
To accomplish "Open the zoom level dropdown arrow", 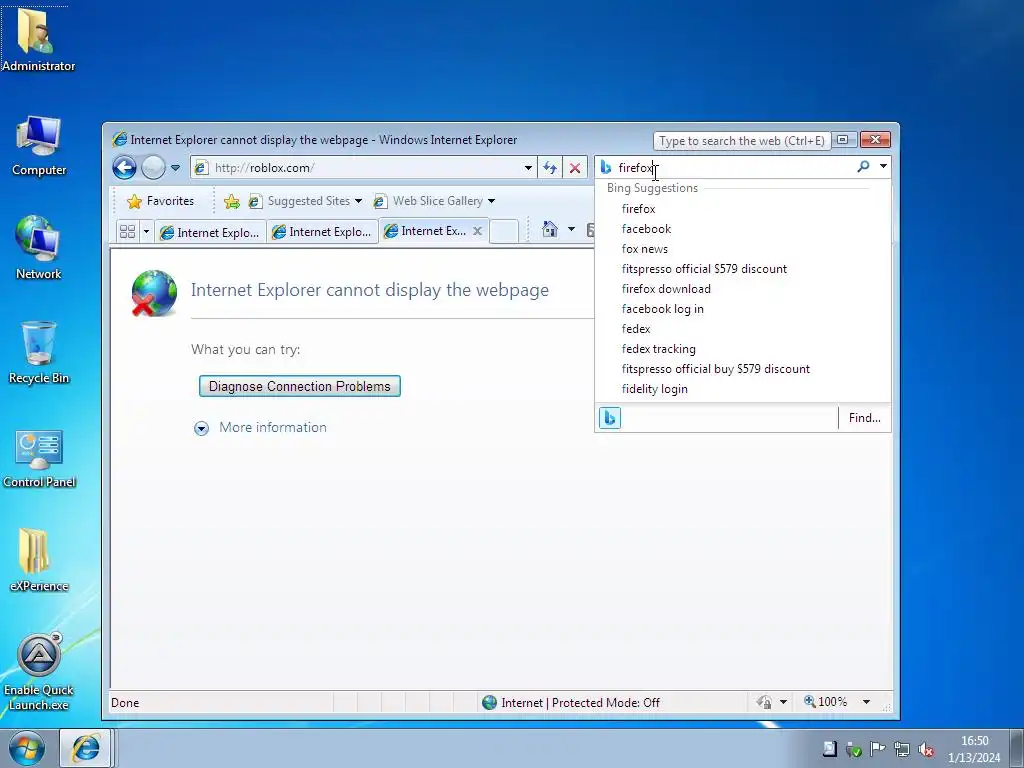I will click(x=867, y=702).
